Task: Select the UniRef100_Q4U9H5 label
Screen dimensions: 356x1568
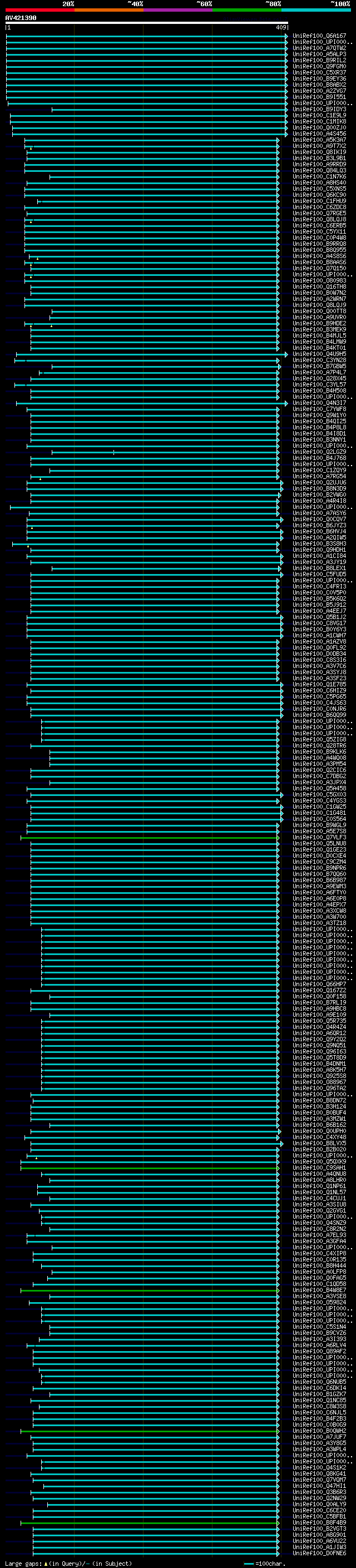Action: [319, 354]
